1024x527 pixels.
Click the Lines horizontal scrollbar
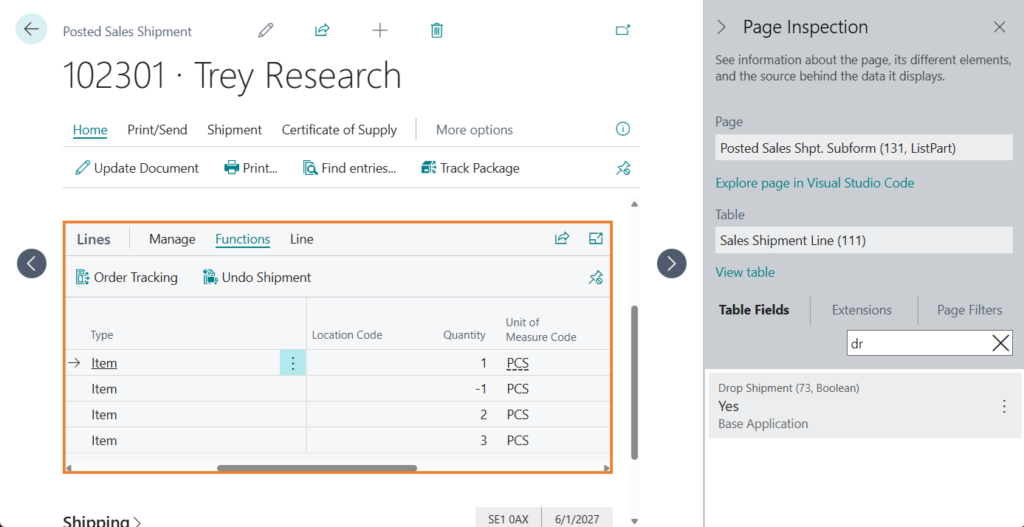[x=316, y=468]
